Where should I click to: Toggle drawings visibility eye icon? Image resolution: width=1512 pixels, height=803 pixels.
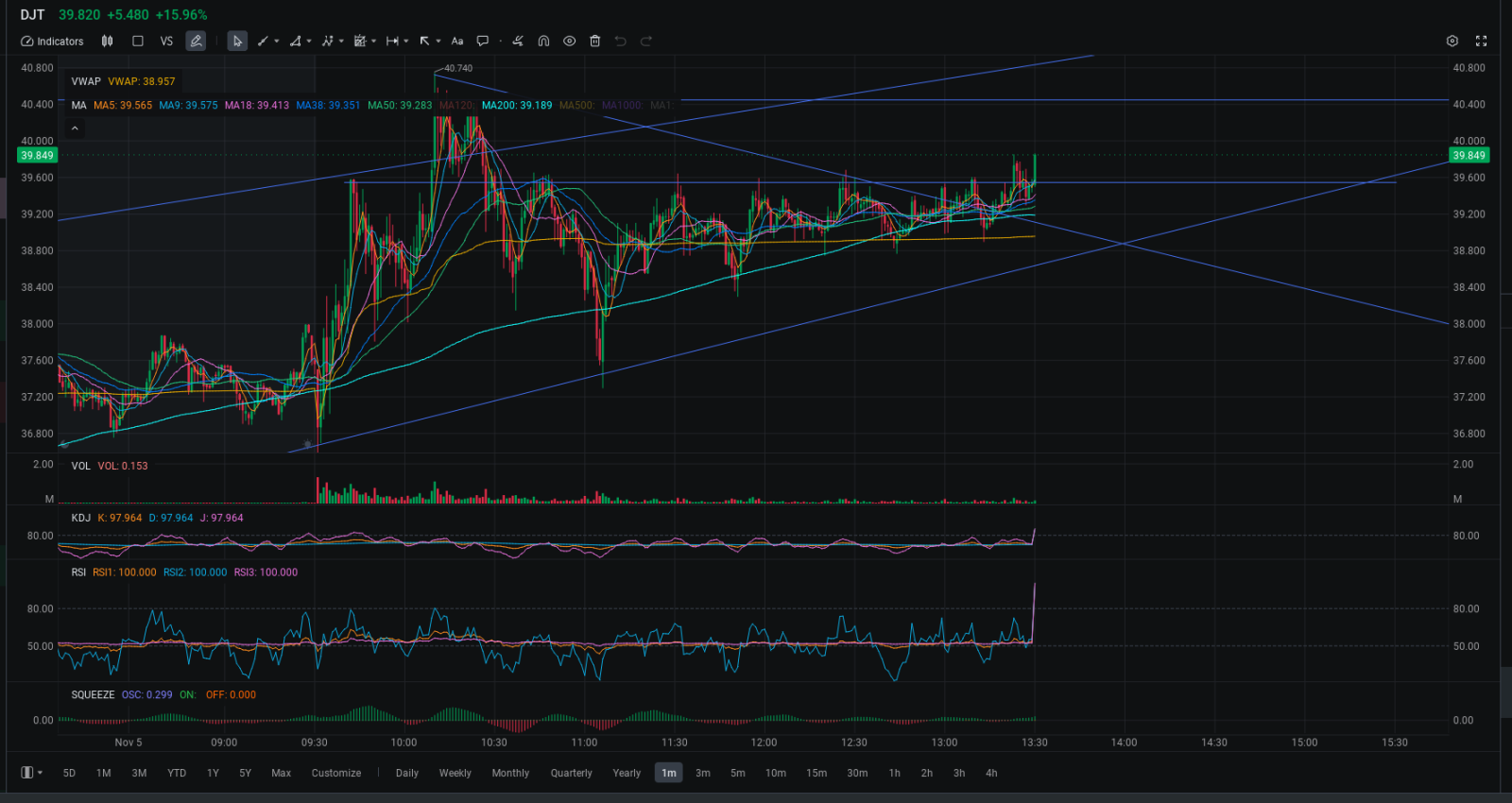tap(569, 42)
